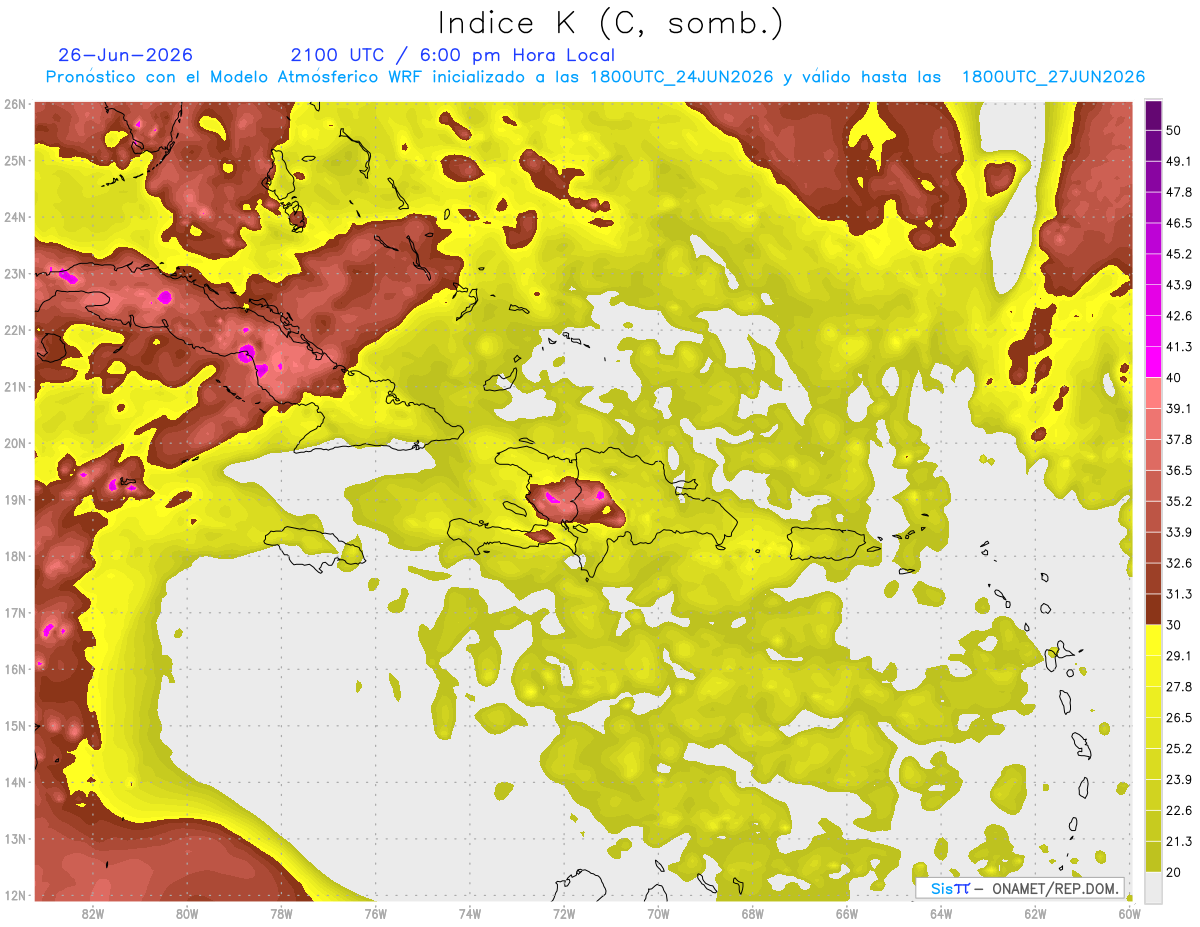Pick the dark brown segment between 30 and 31.3
The width and height of the screenshot is (1200, 927).
pos(1153,609)
